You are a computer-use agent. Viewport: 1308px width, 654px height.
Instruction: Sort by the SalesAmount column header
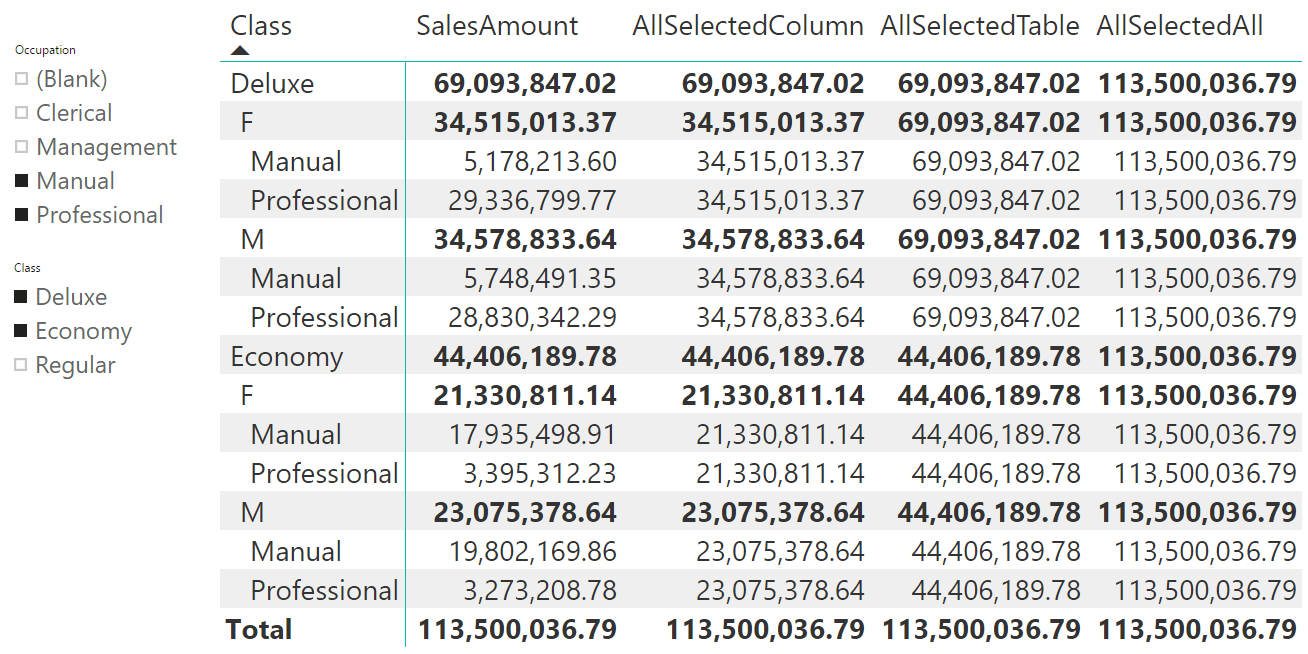(497, 26)
